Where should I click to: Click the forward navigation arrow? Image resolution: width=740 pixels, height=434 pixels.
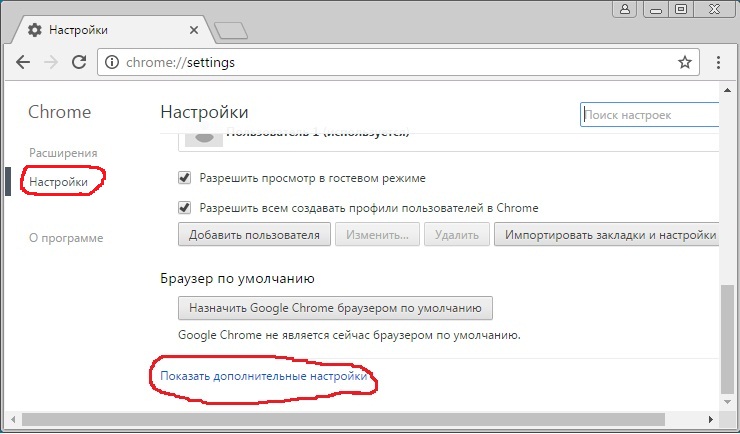click(x=51, y=62)
